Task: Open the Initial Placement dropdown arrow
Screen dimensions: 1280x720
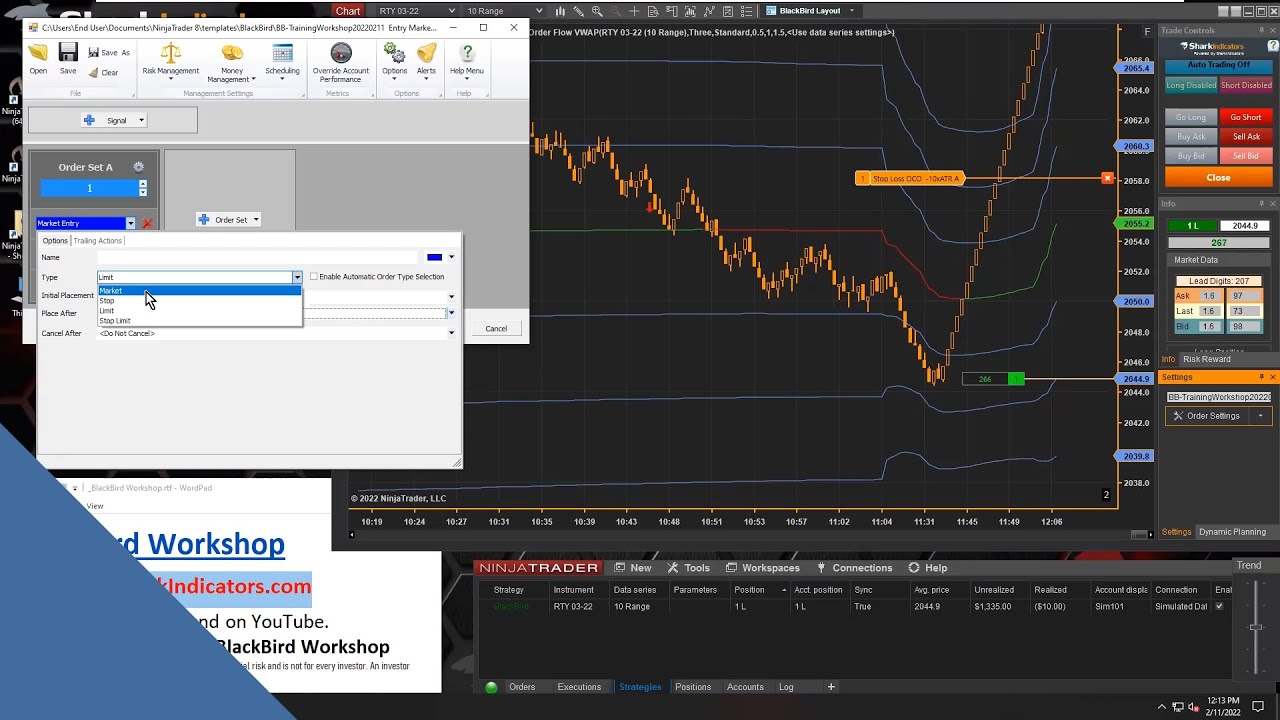Action: [x=451, y=296]
